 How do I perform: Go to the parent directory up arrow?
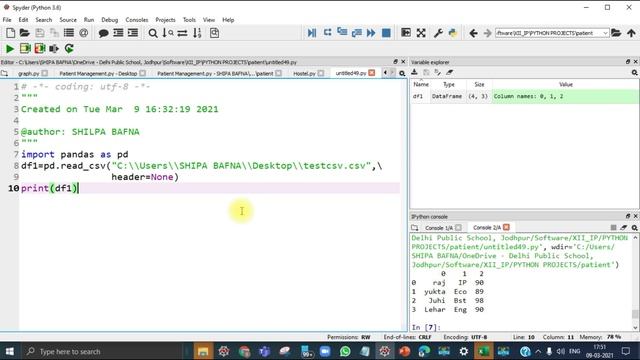click(x=631, y=33)
